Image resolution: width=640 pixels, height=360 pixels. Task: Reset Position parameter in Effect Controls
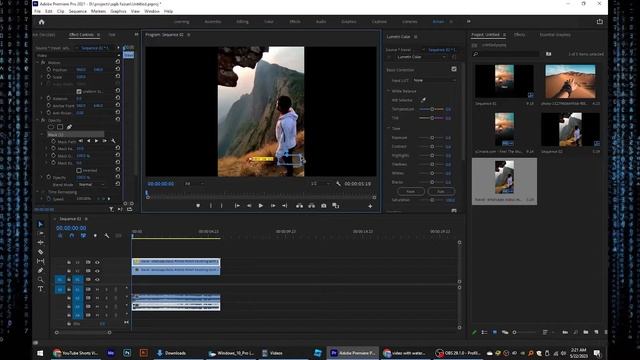click(x=118, y=69)
